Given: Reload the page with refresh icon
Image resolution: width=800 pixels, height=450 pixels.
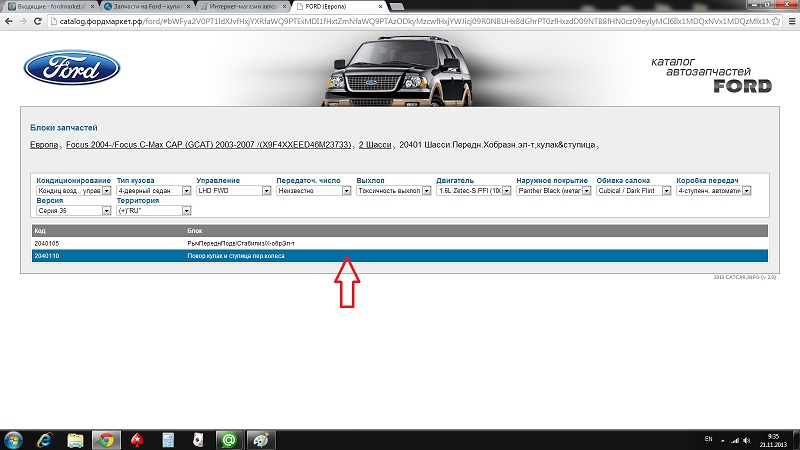Looking at the screenshot, I should pos(37,21).
